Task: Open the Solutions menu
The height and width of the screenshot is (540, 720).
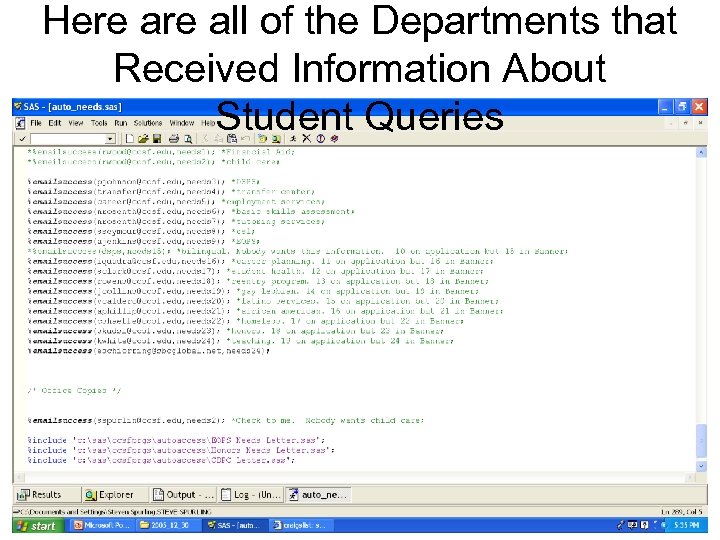Action: [x=148, y=123]
